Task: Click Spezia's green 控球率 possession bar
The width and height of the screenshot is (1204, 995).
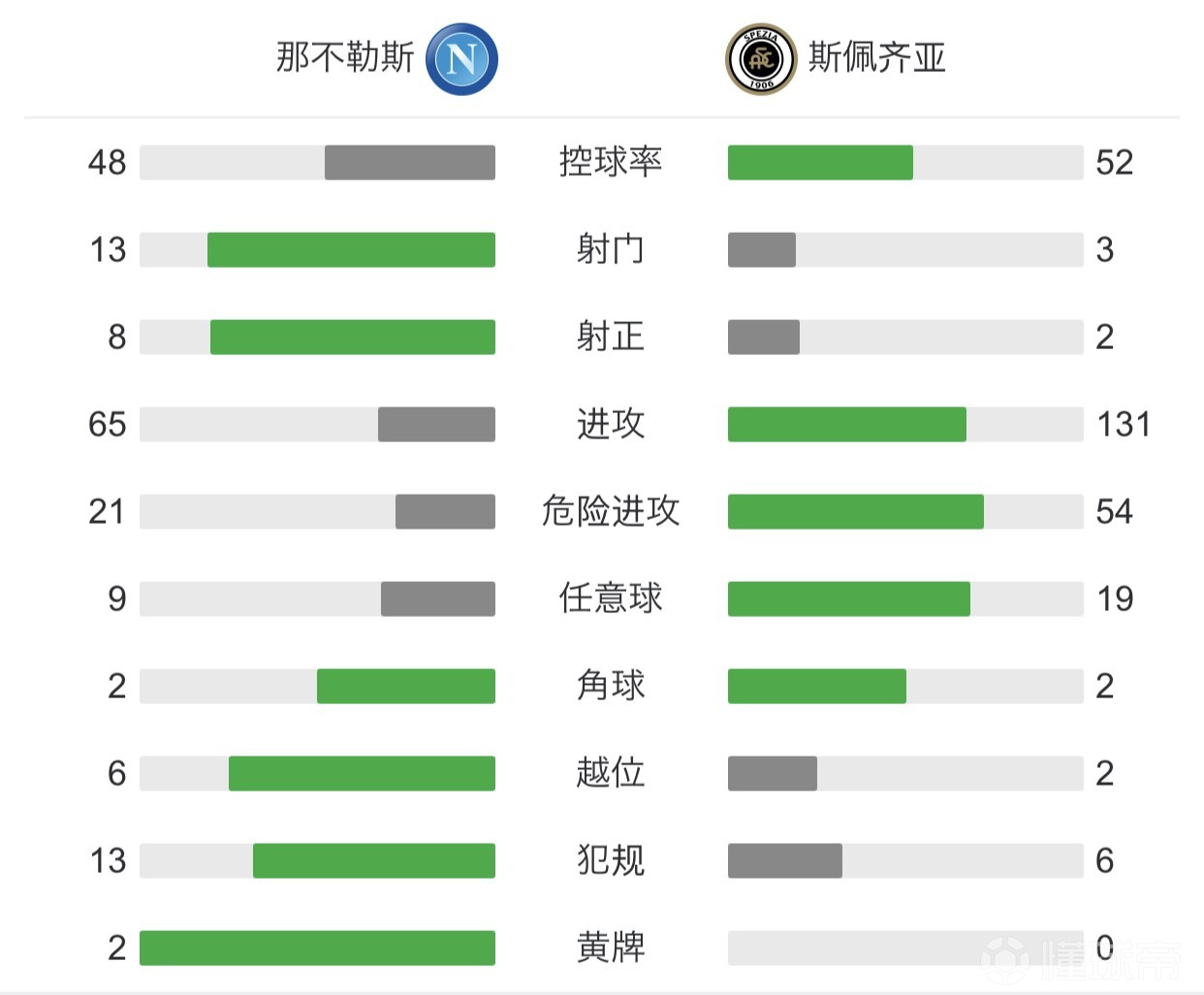Action: [x=820, y=162]
